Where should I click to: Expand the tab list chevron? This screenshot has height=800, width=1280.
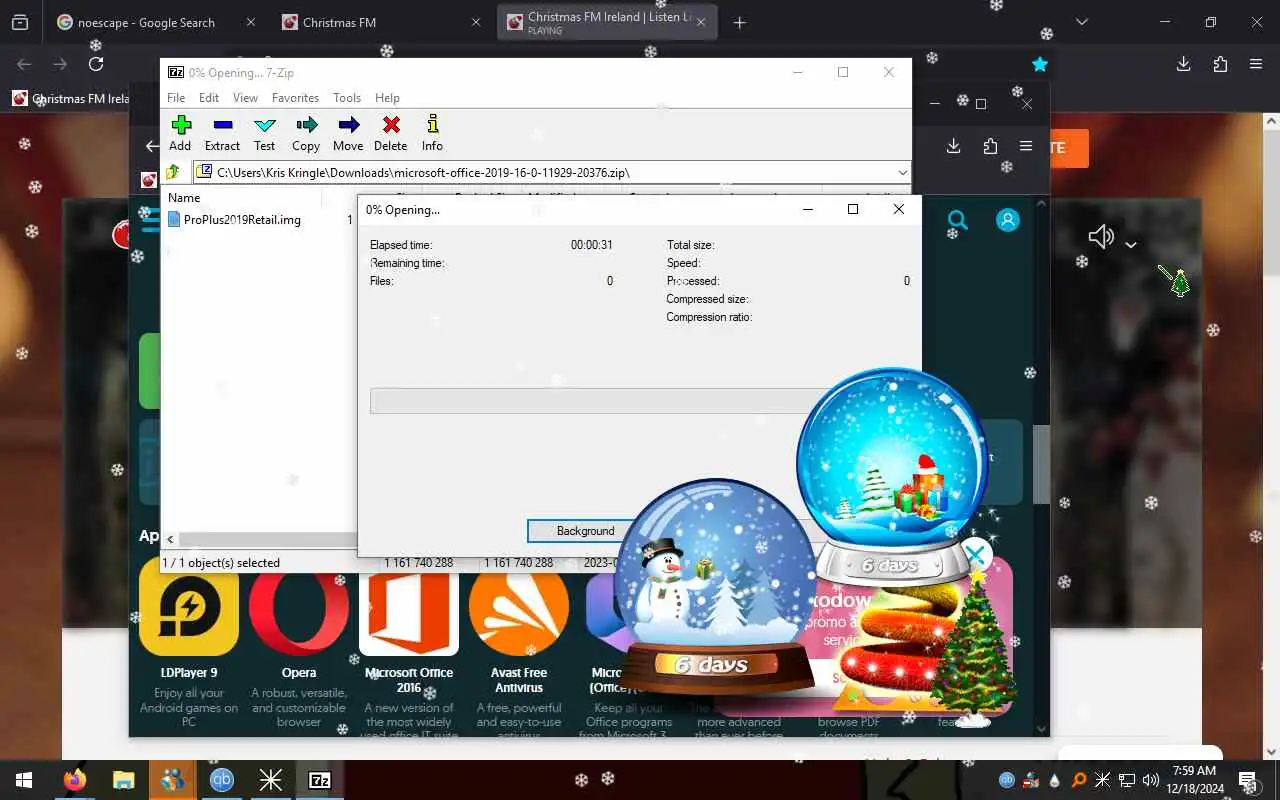[x=1081, y=22]
